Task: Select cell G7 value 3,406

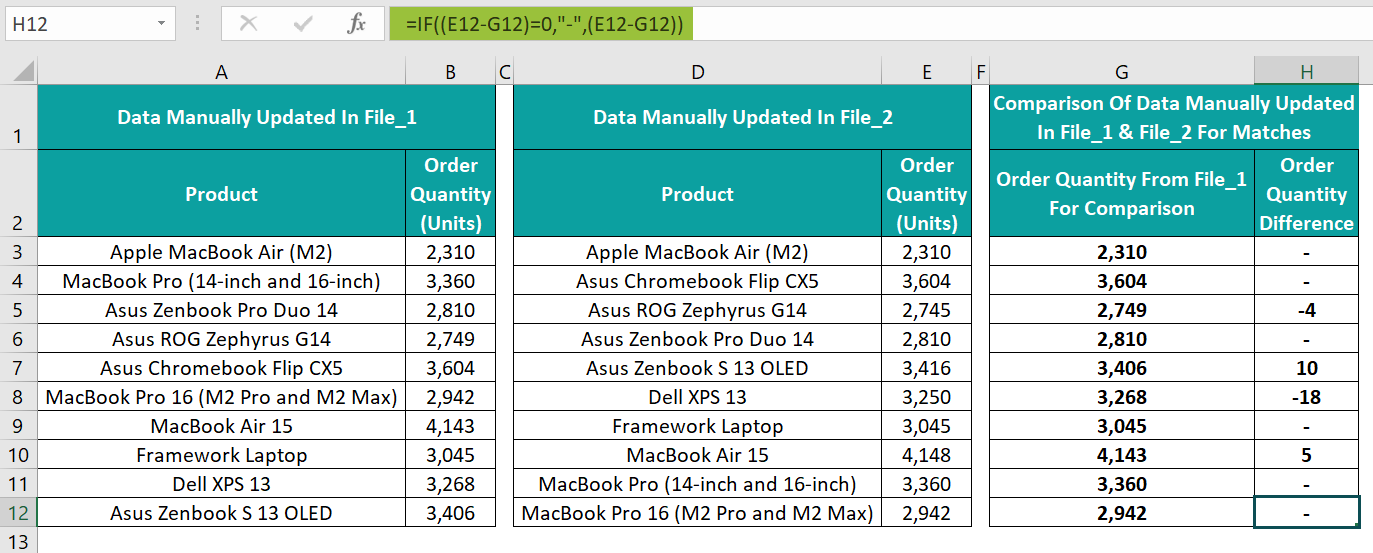Action: click(x=1122, y=368)
